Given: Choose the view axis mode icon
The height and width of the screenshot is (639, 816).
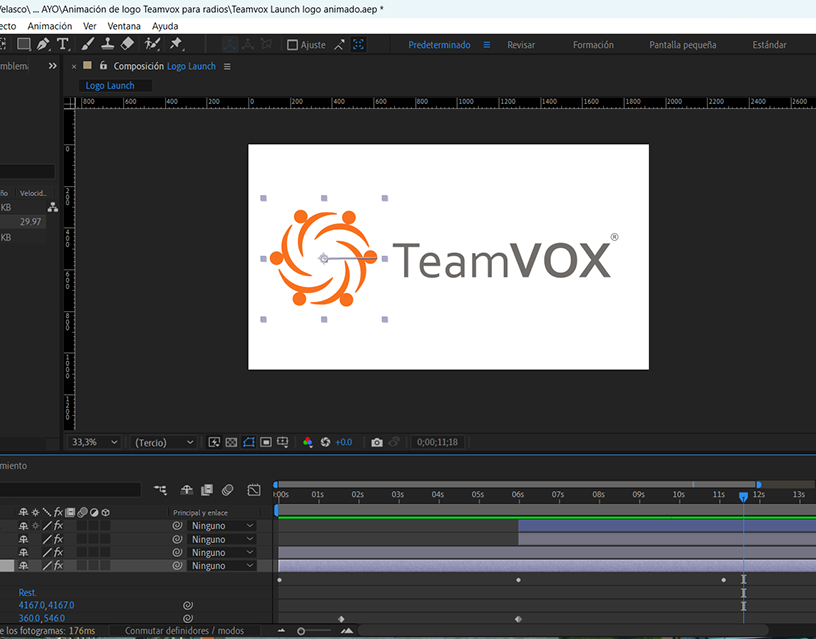Looking at the screenshot, I should pyautogui.click(x=266, y=45).
